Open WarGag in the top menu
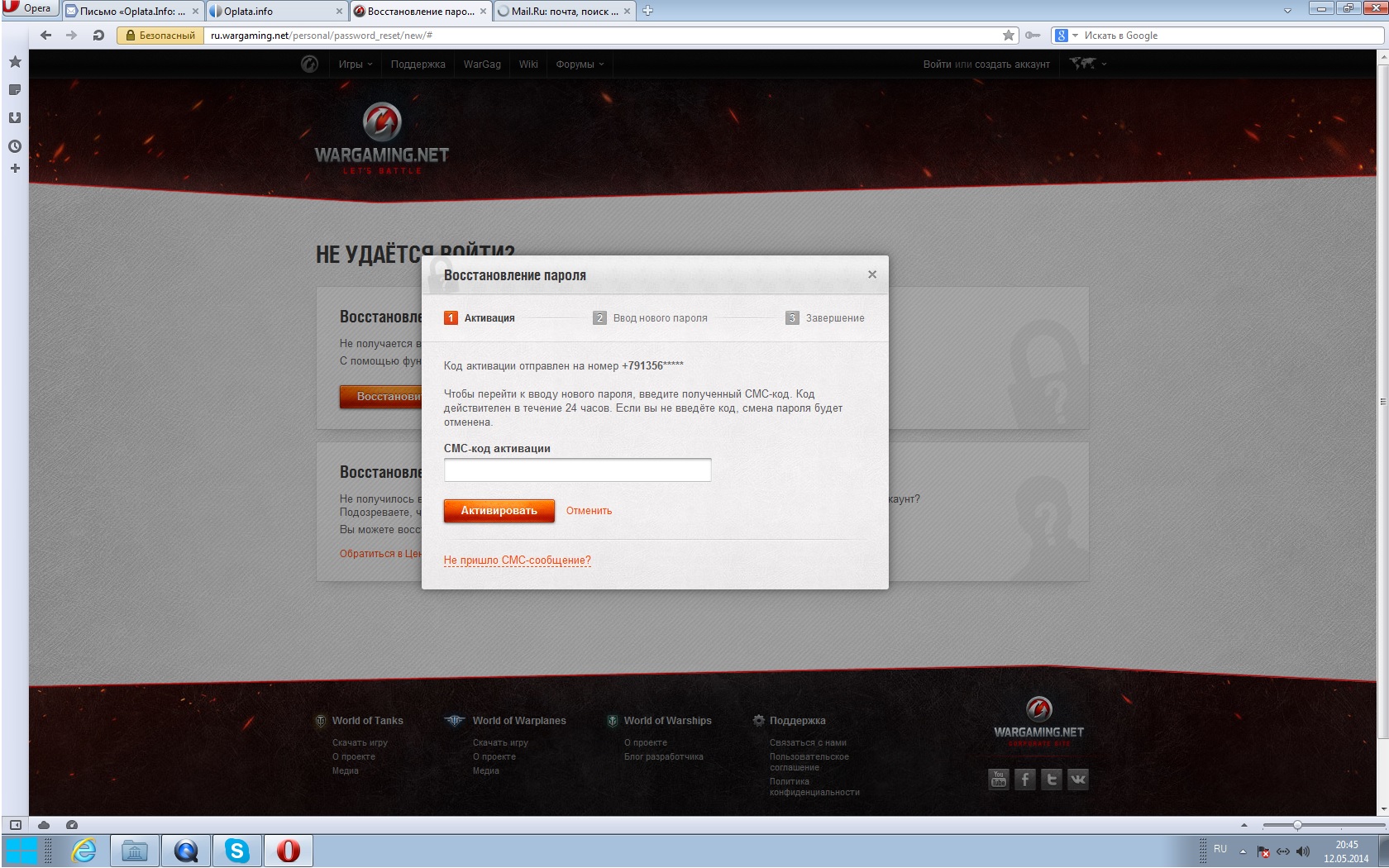The image size is (1389, 868). point(482,64)
